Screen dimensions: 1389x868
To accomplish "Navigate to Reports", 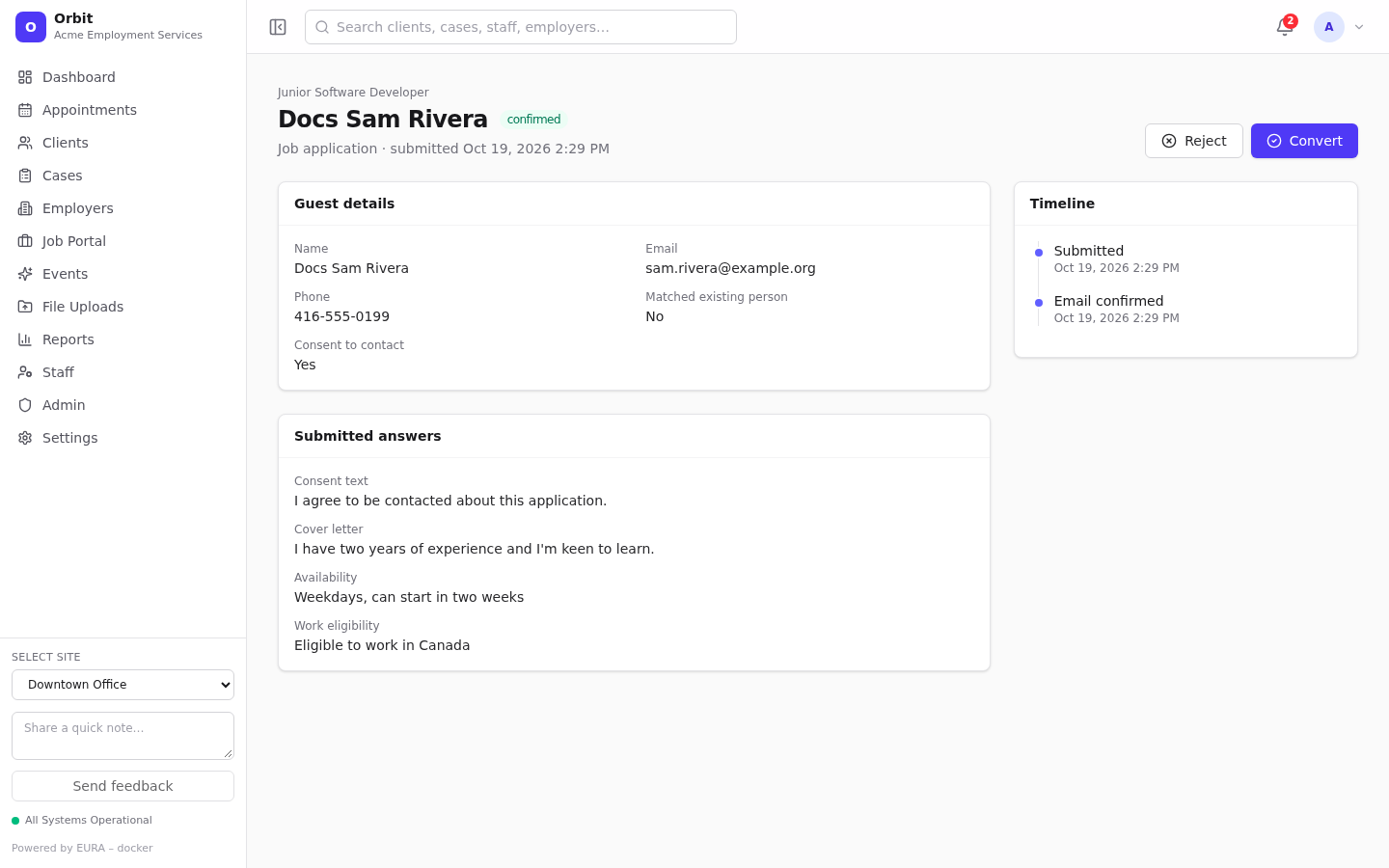I will [x=123, y=339].
